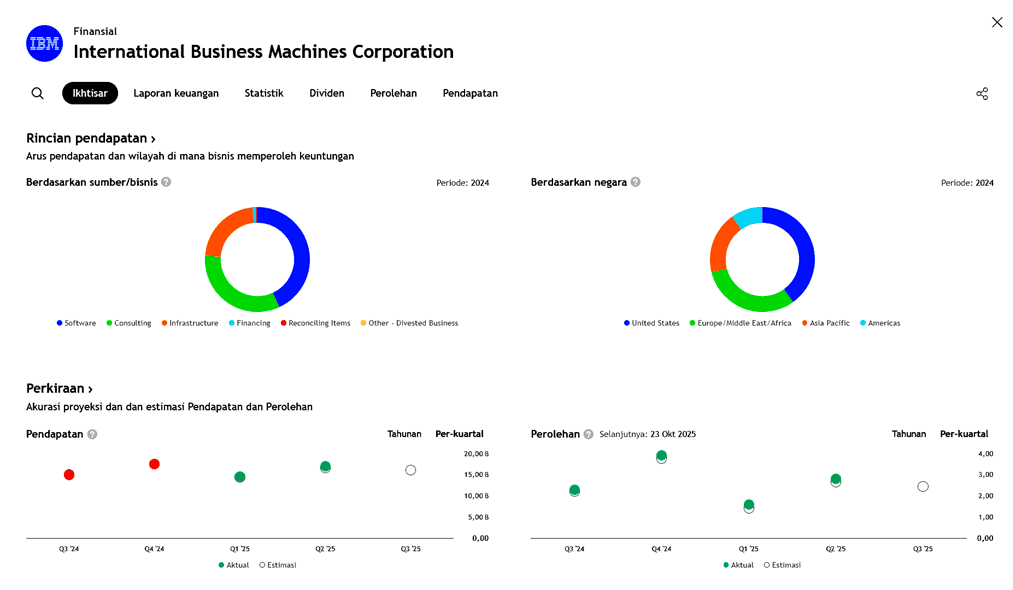Click the help icon next to Pendapatan
This screenshot has height=590, width=1013.
point(92,434)
